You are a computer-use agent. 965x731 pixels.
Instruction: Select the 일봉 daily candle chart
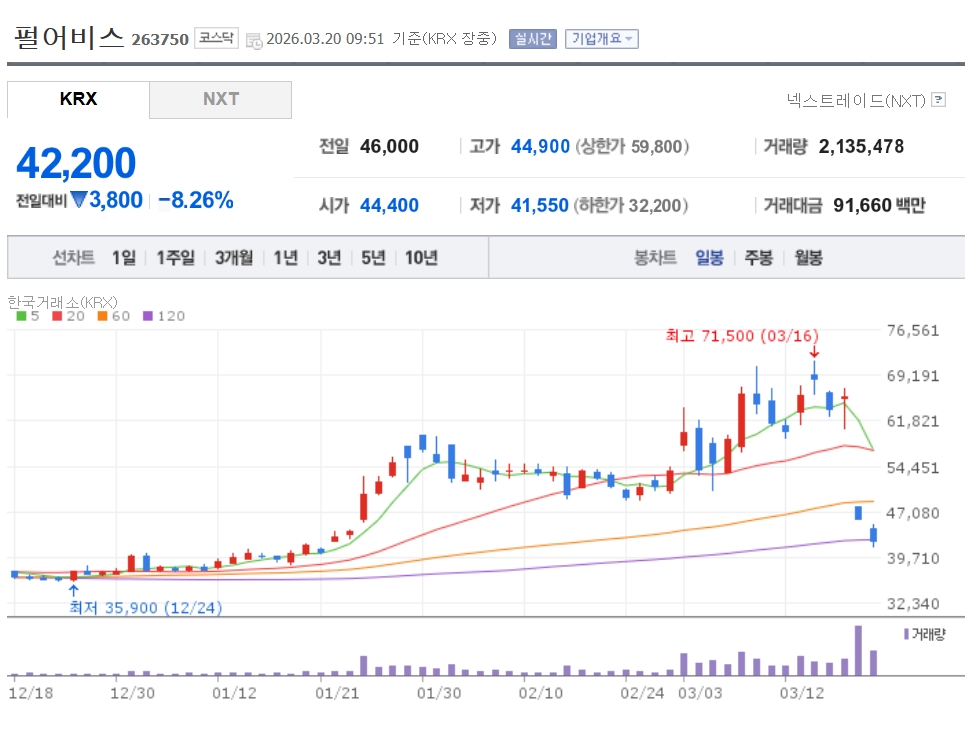point(709,258)
